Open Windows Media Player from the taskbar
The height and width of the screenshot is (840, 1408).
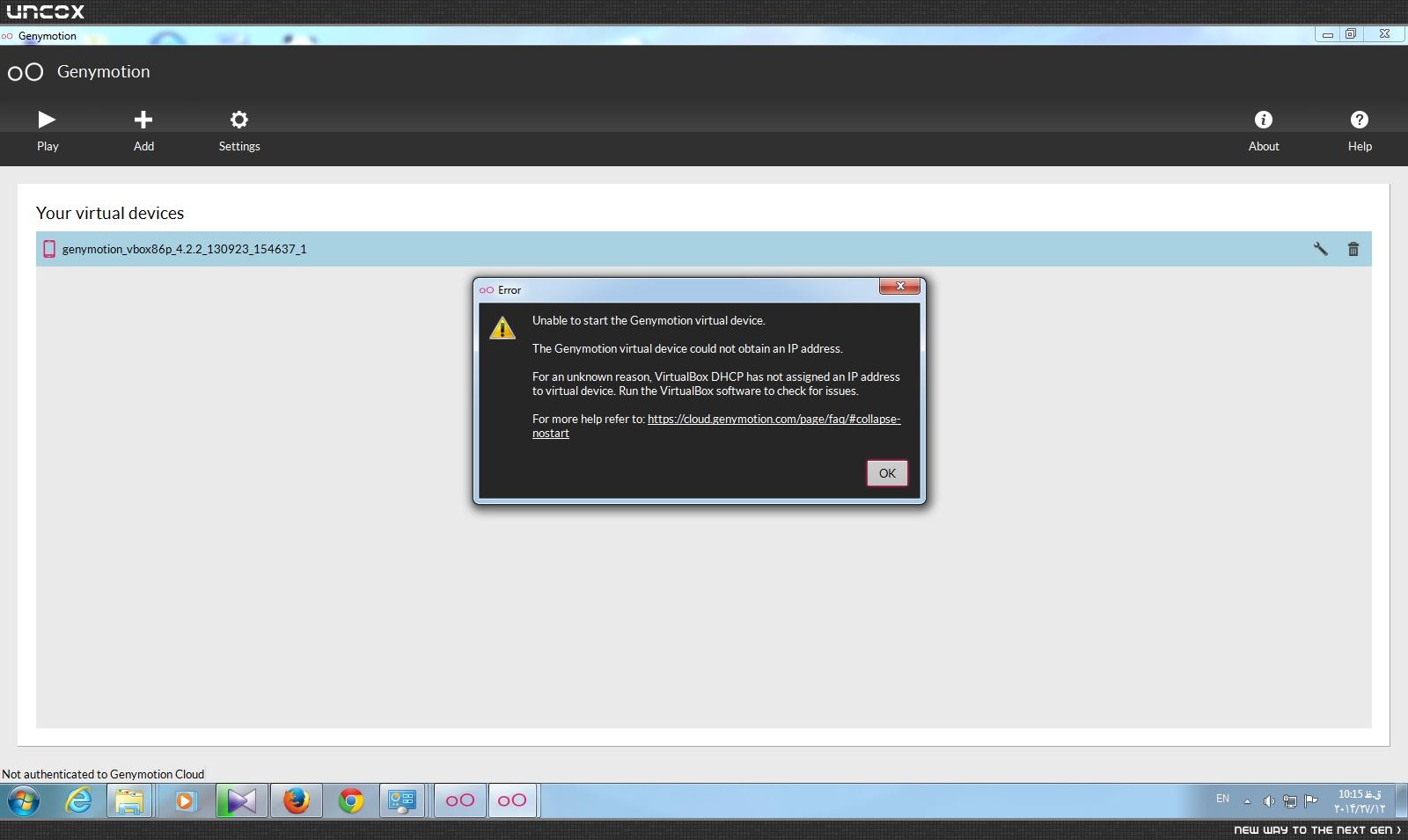pos(185,800)
